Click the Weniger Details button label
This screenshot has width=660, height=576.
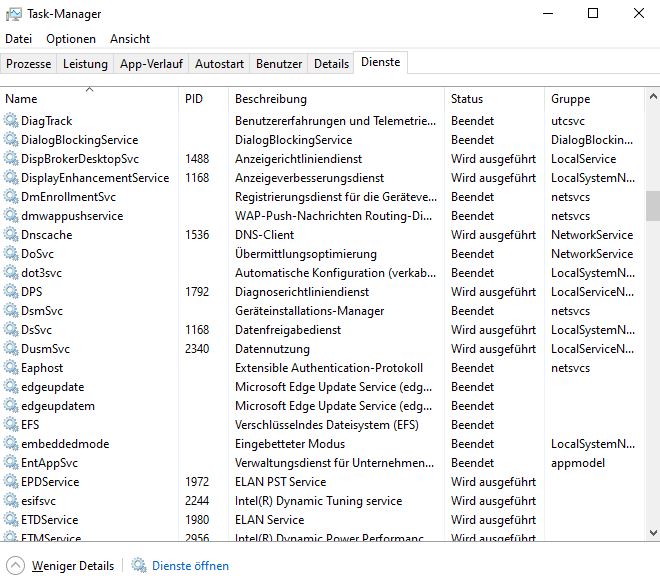tap(73, 565)
